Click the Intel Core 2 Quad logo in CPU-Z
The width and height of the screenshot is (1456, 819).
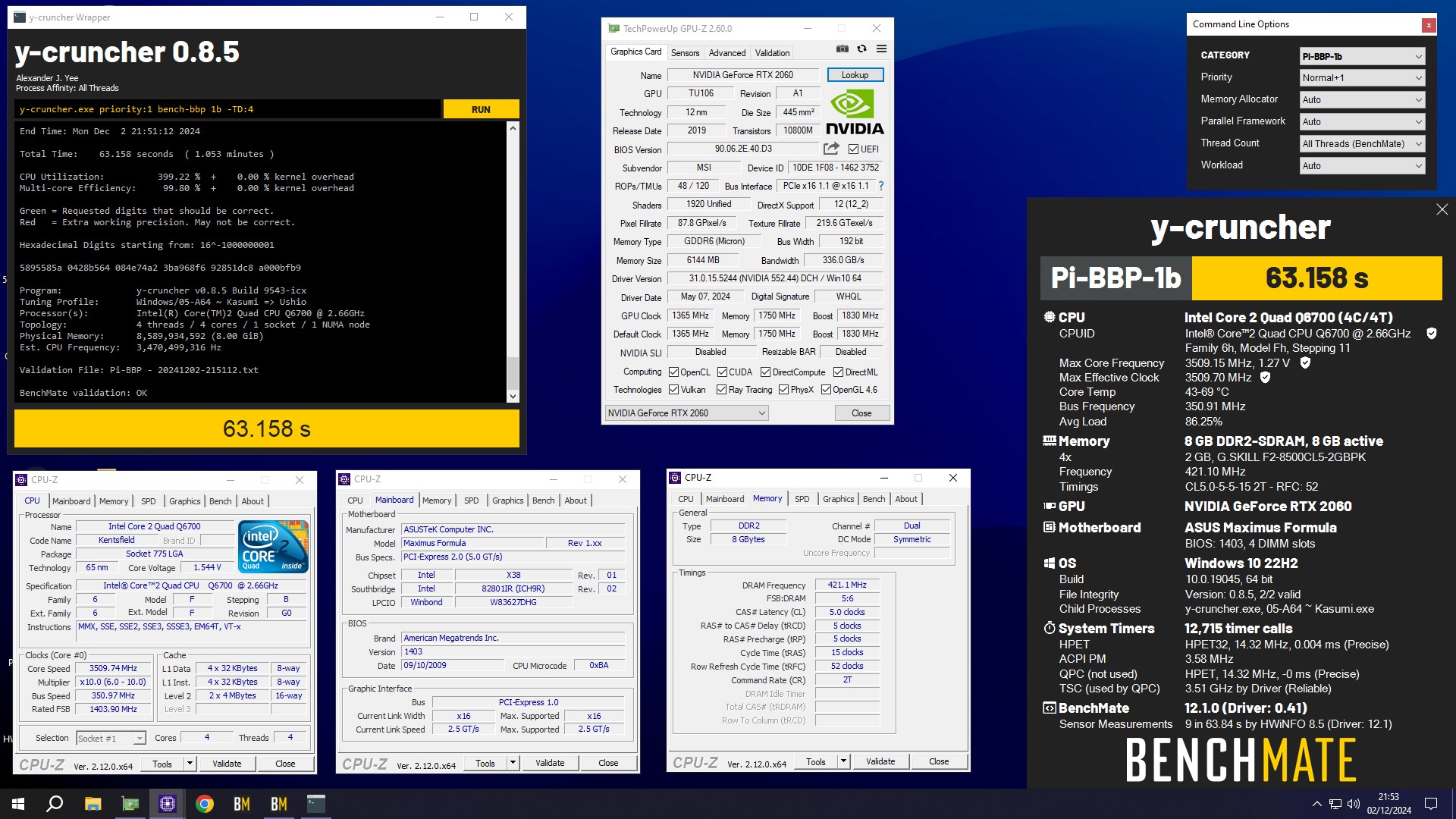273,546
